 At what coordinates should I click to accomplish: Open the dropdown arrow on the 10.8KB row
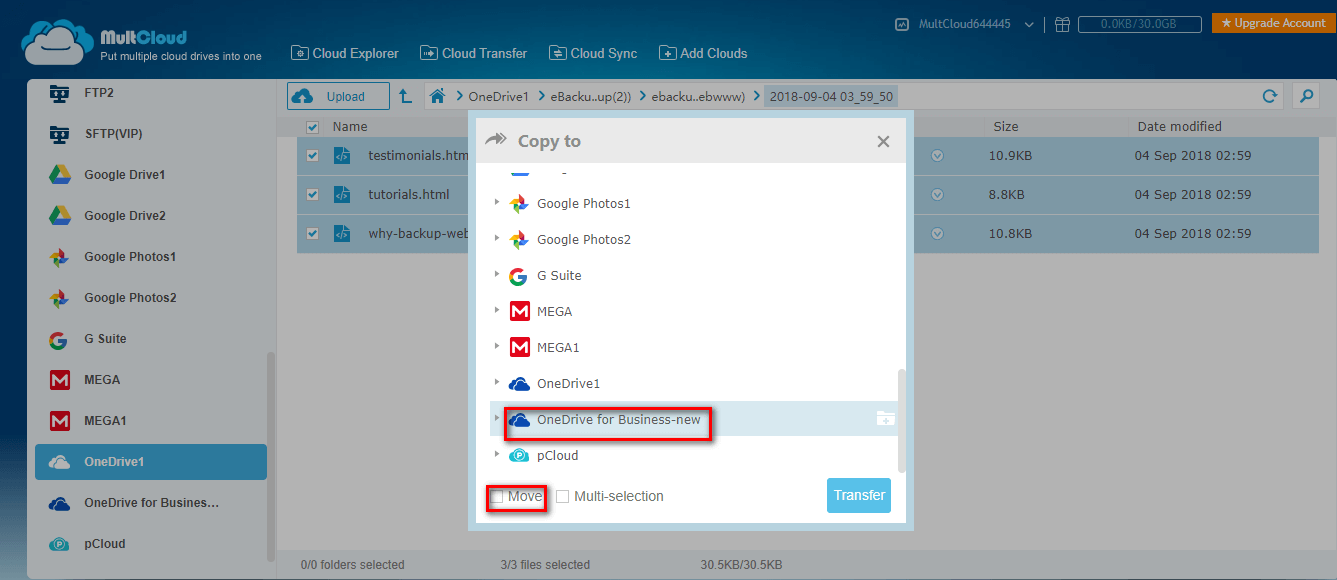pyautogui.click(x=937, y=234)
